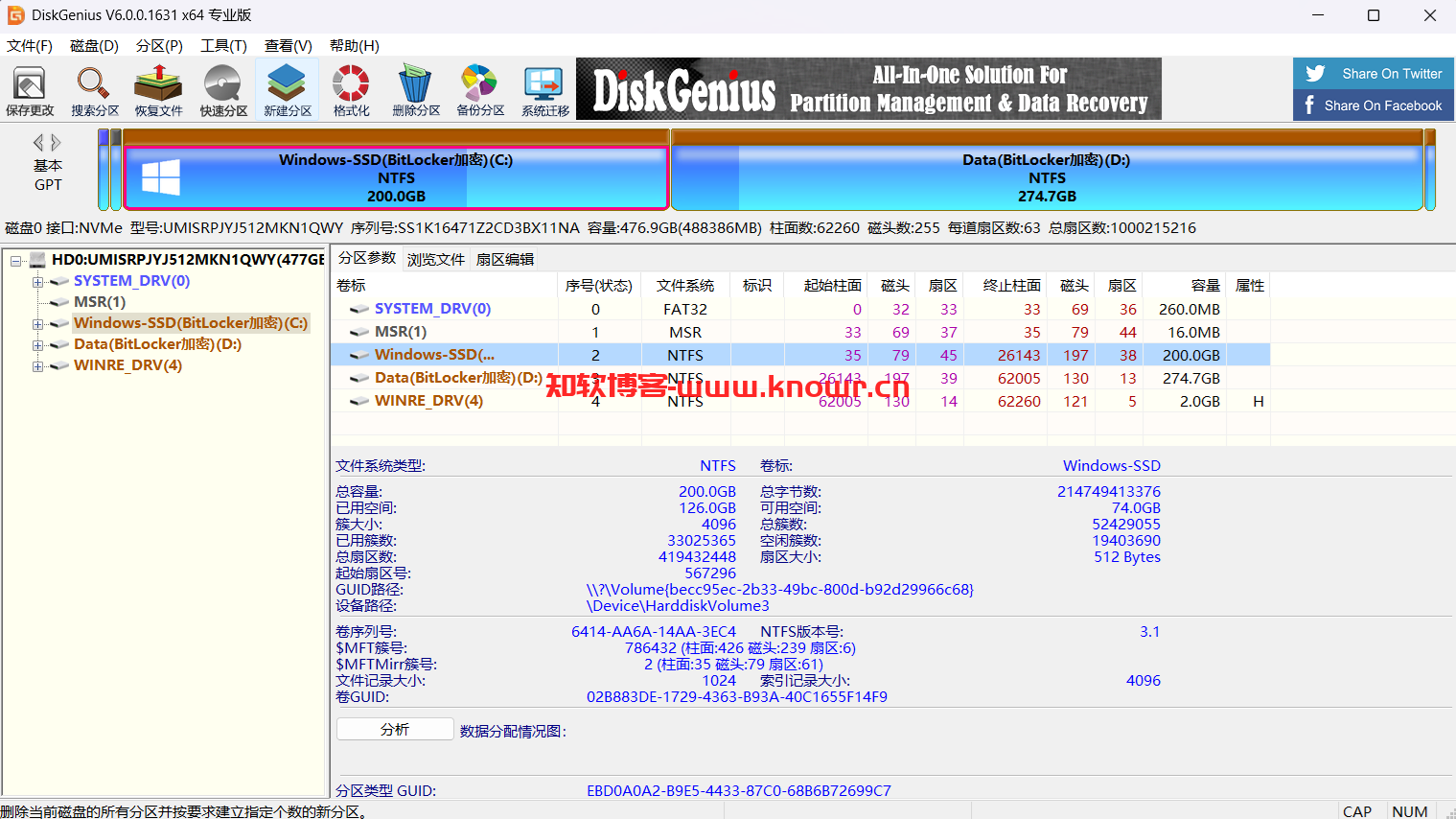Click the HD0 disk icon in tree

pos(38,260)
